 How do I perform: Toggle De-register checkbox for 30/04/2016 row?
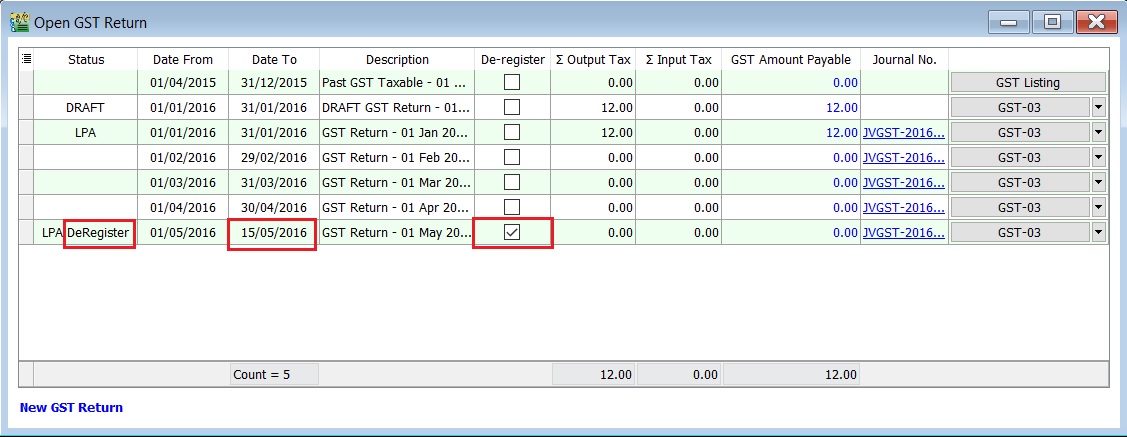512,208
